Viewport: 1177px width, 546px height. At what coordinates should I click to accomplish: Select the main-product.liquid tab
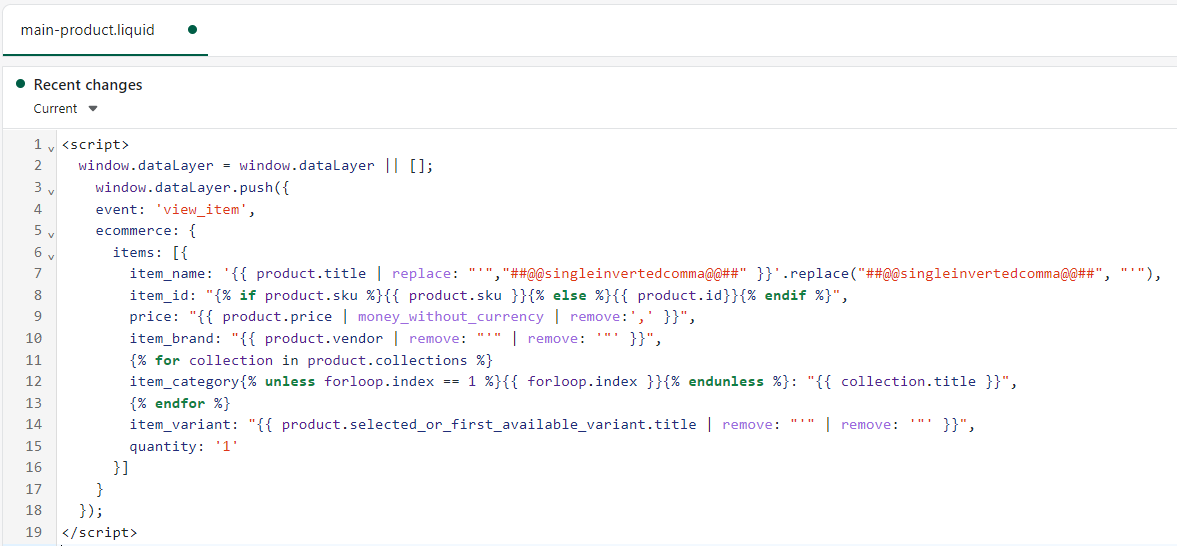point(104,30)
